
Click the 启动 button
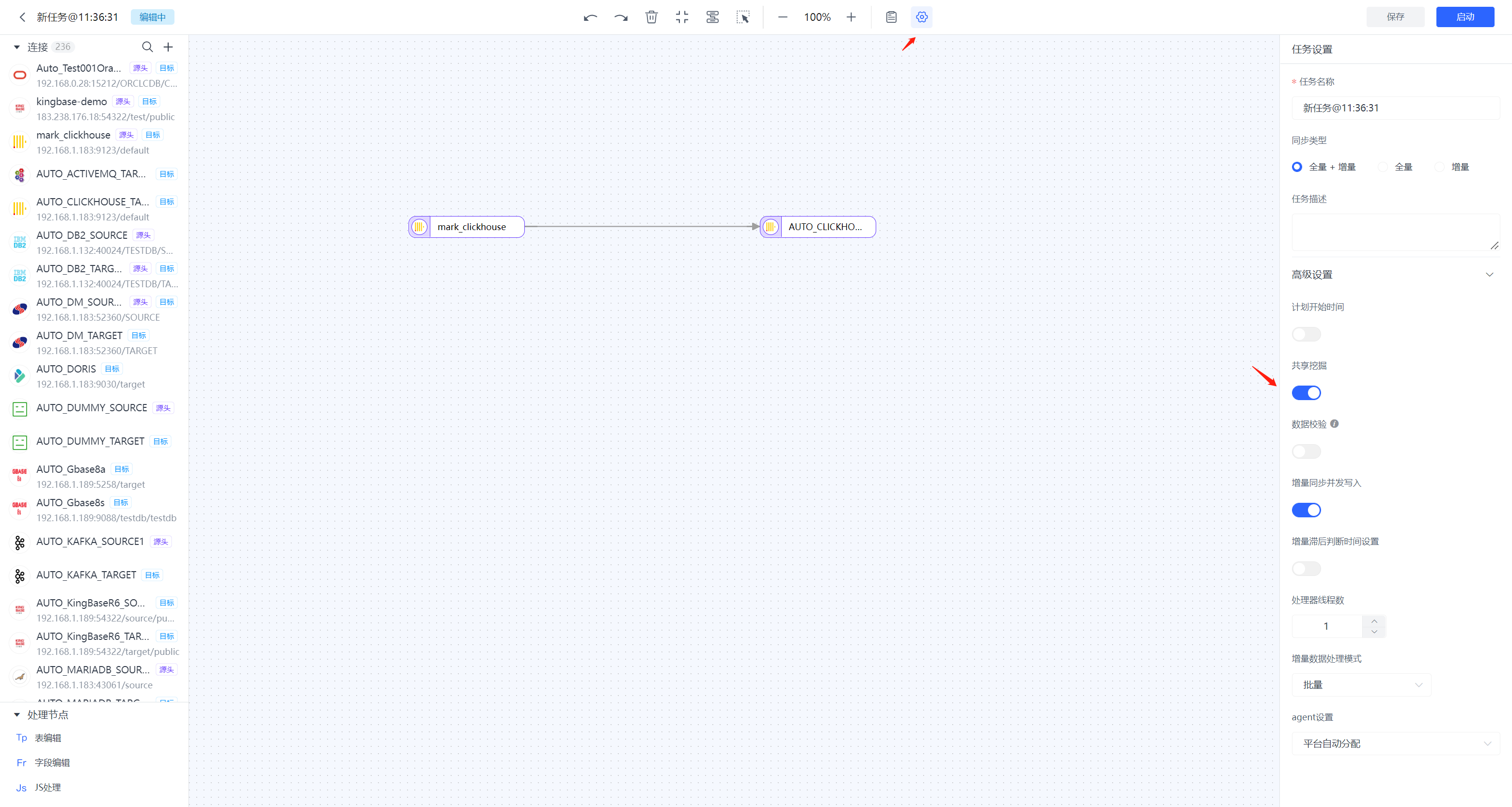[1465, 17]
